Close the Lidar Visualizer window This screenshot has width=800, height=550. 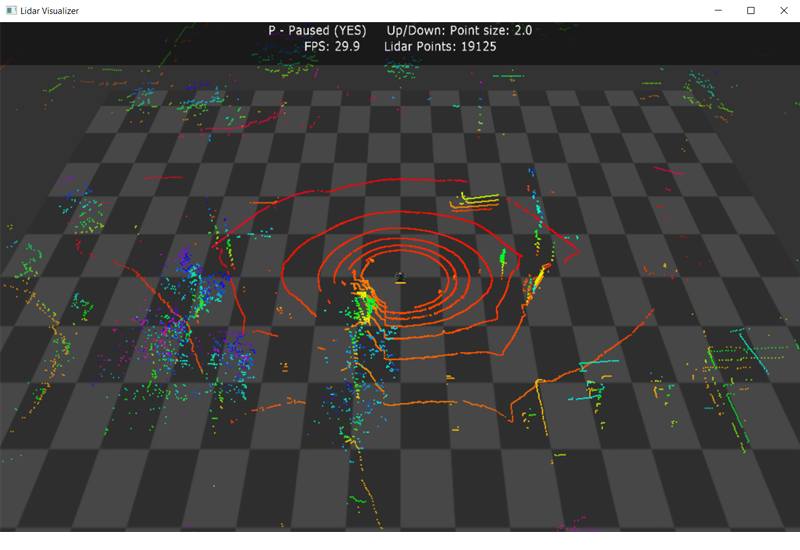(x=784, y=10)
